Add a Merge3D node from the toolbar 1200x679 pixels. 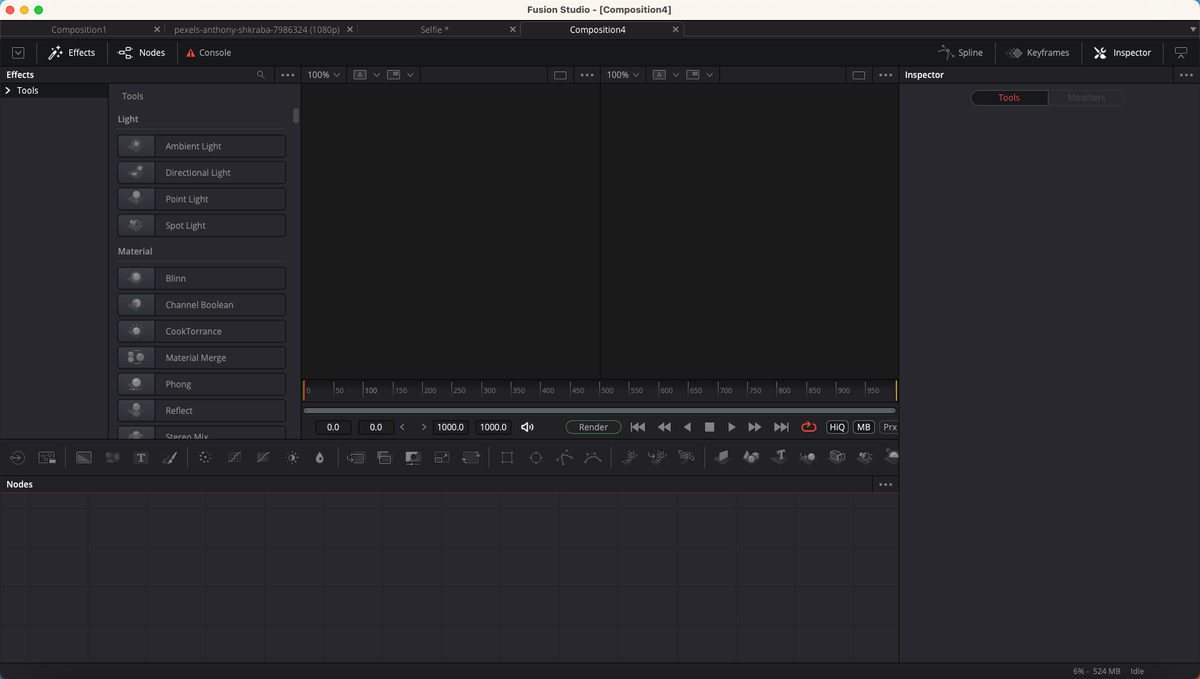tap(808, 457)
